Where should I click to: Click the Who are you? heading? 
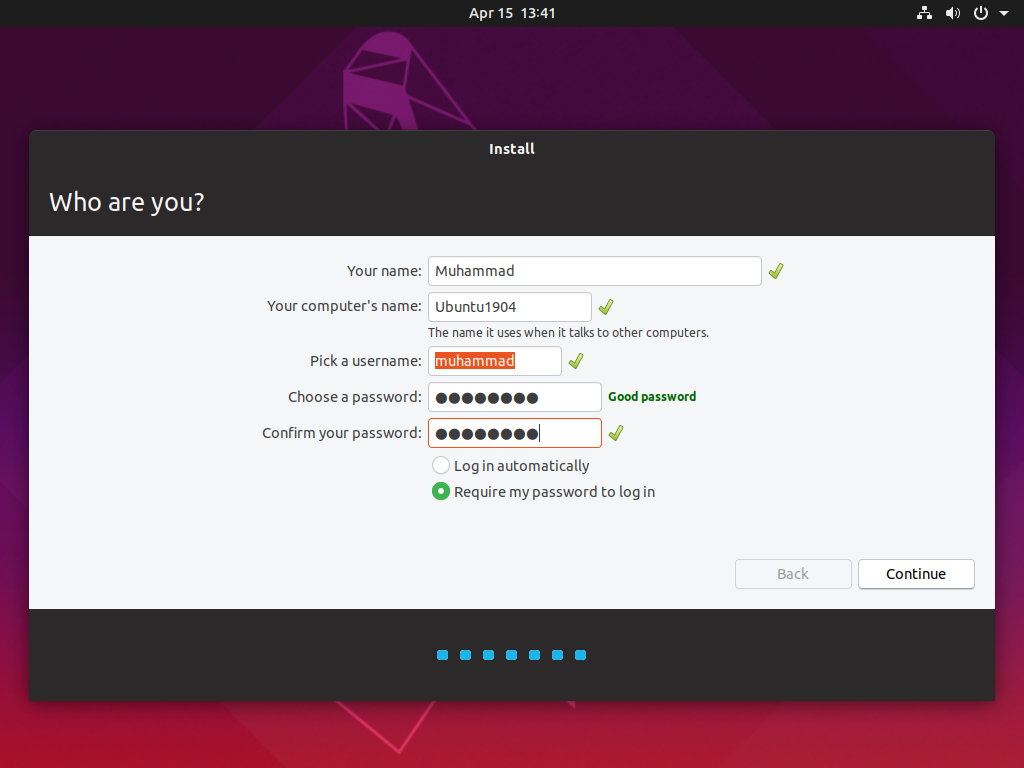click(127, 202)
